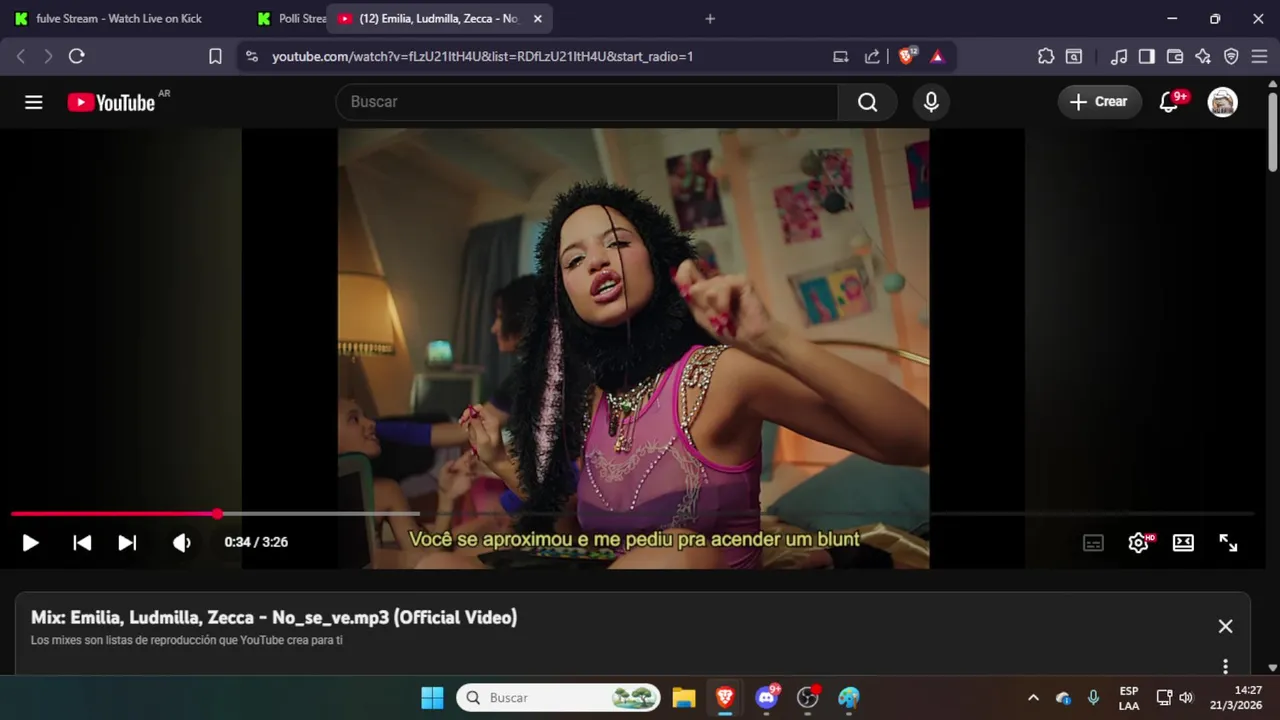The image size is (1280, 720).
Task: Go back in browser history
Action: click(x=20, y=57)
